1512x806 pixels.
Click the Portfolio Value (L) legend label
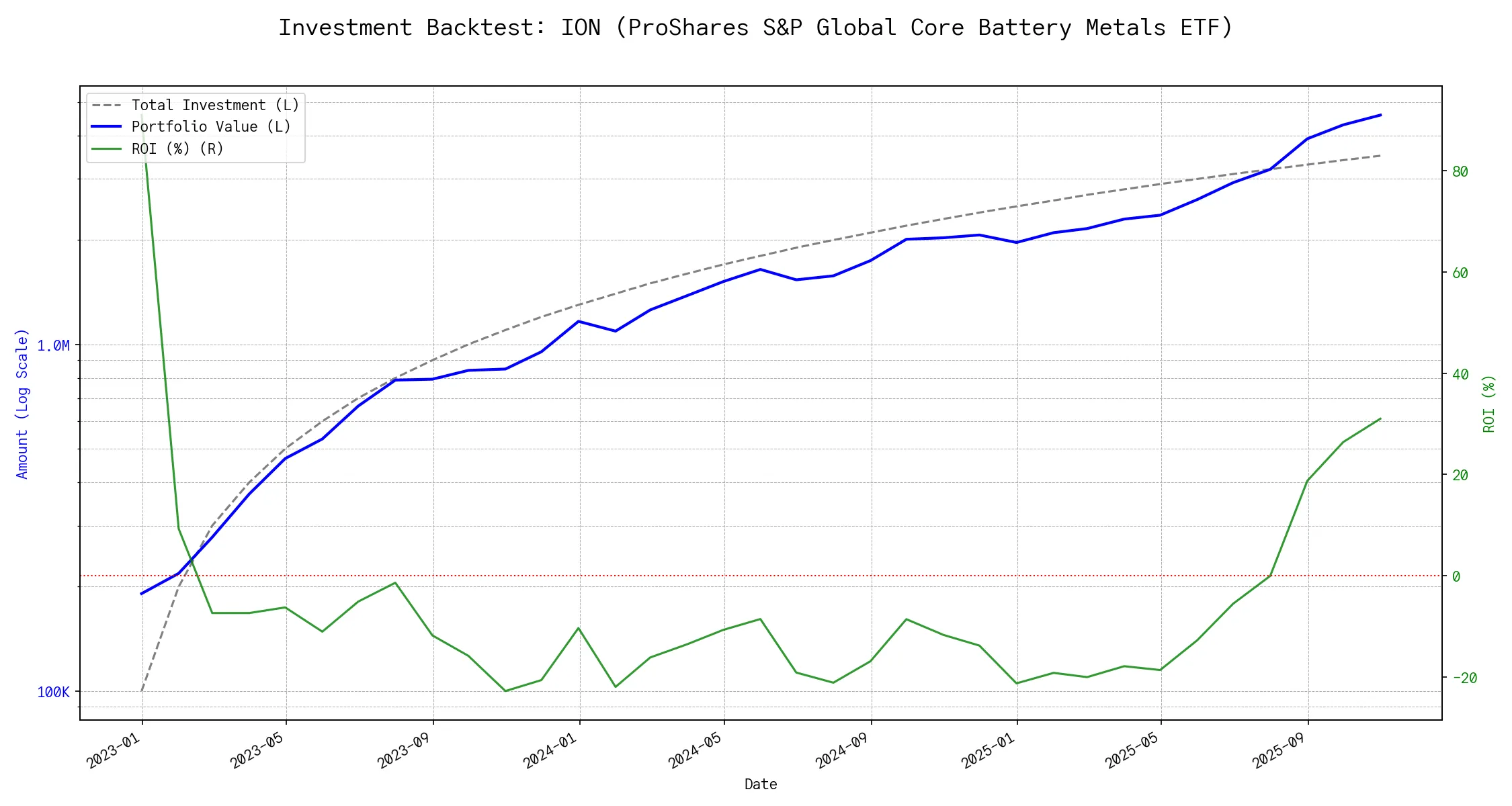(x=210, y=127)
